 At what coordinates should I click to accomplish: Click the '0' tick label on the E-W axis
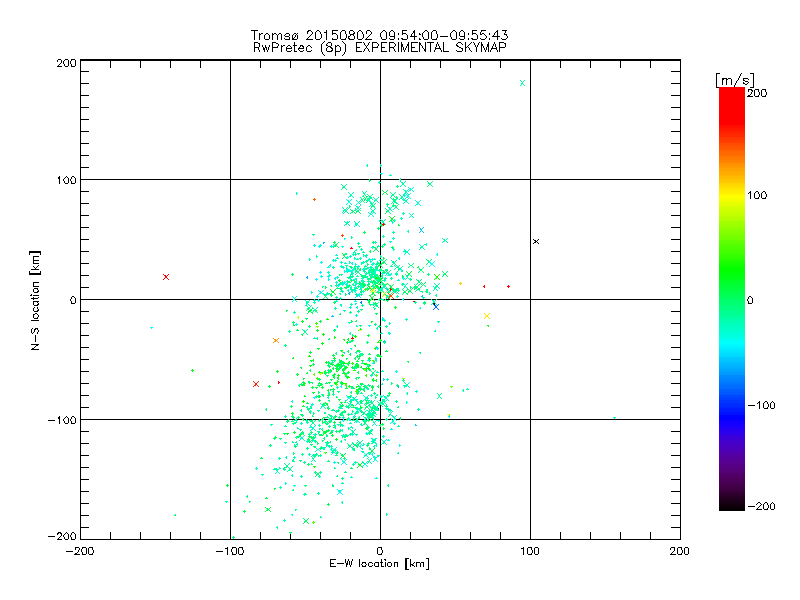point(380,551)
